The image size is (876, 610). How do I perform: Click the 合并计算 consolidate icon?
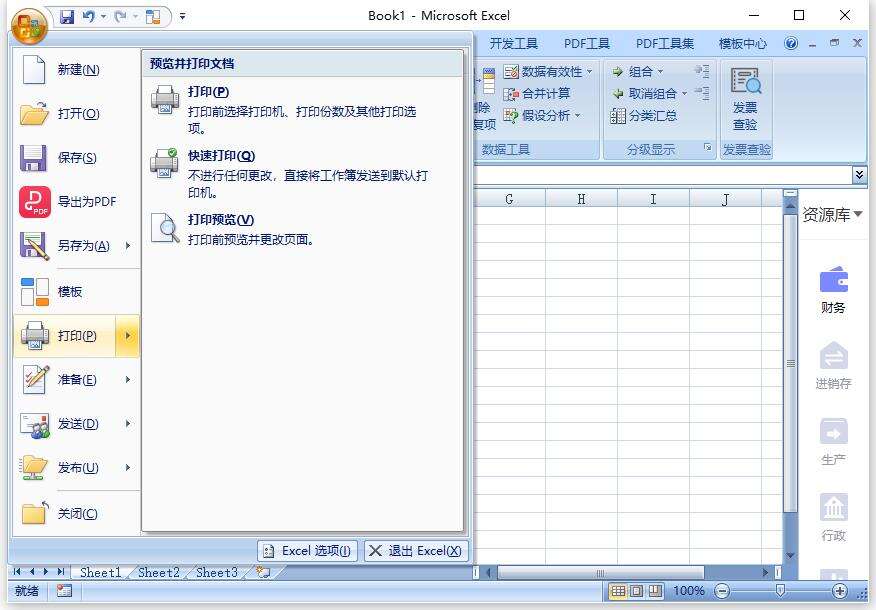(511, 94)
